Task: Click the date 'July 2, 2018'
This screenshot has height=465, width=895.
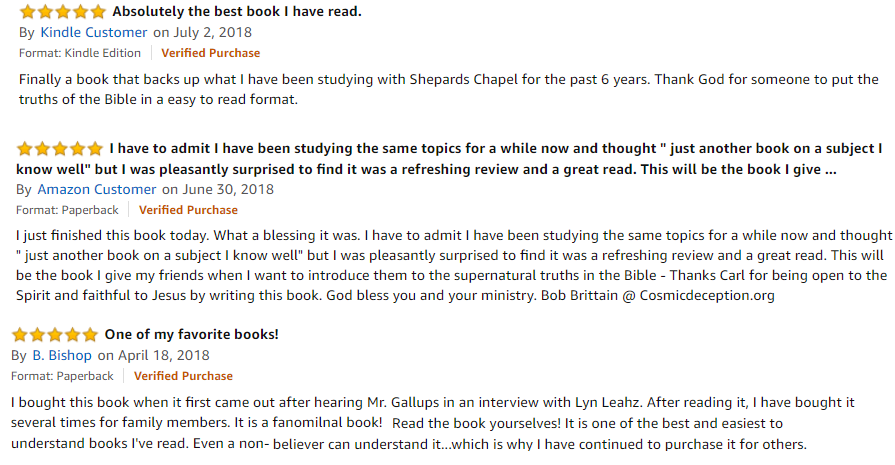Action: click(x=212, y=33)
